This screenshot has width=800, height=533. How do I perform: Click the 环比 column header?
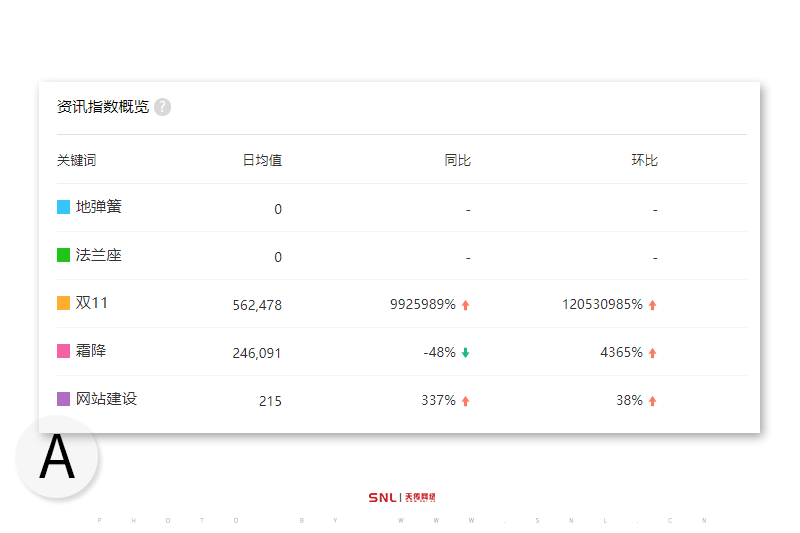(x=644, y=160)
